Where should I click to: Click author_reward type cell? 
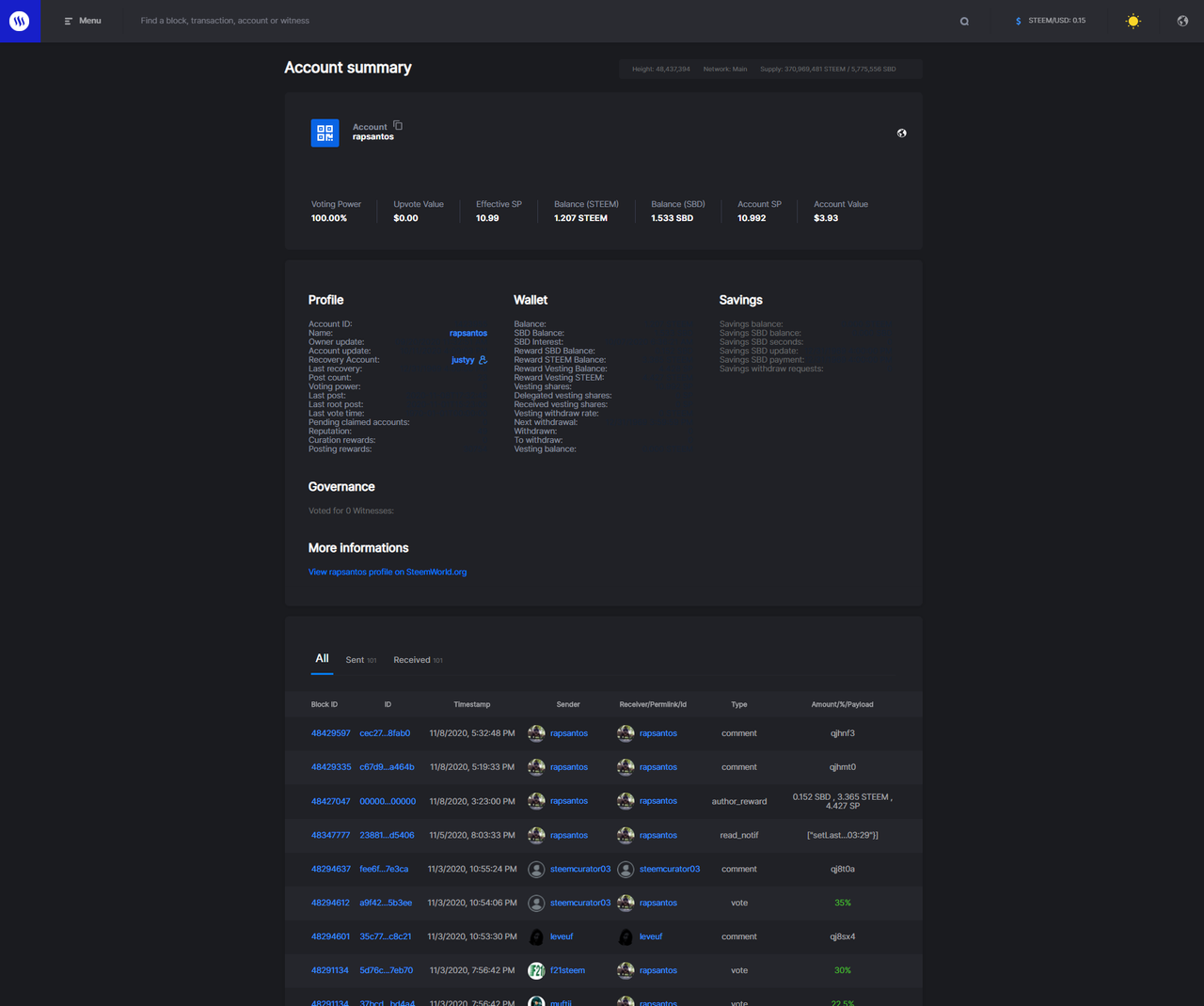click(739, 801)
